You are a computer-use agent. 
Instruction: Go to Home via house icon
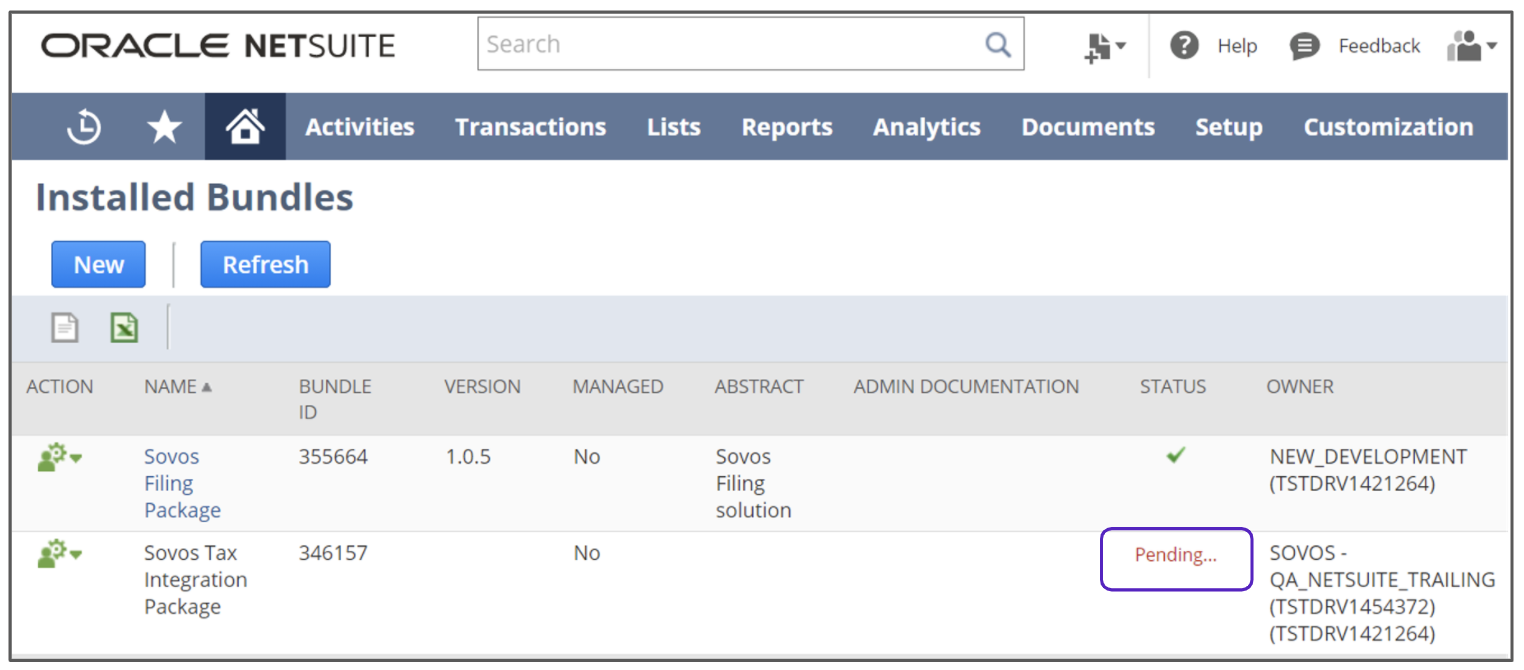245,127
